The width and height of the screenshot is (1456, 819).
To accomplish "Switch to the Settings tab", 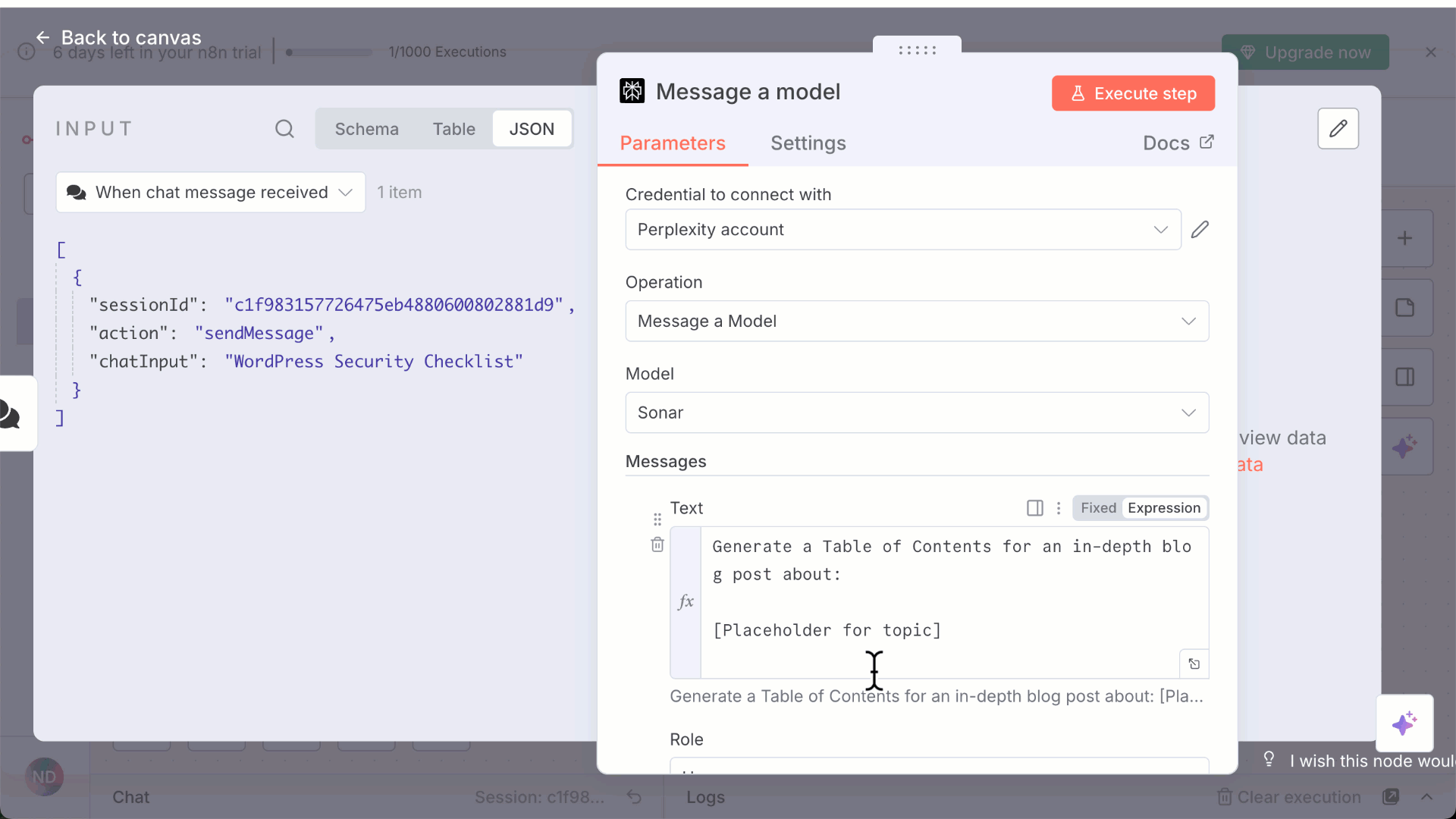I will (808, 143).
